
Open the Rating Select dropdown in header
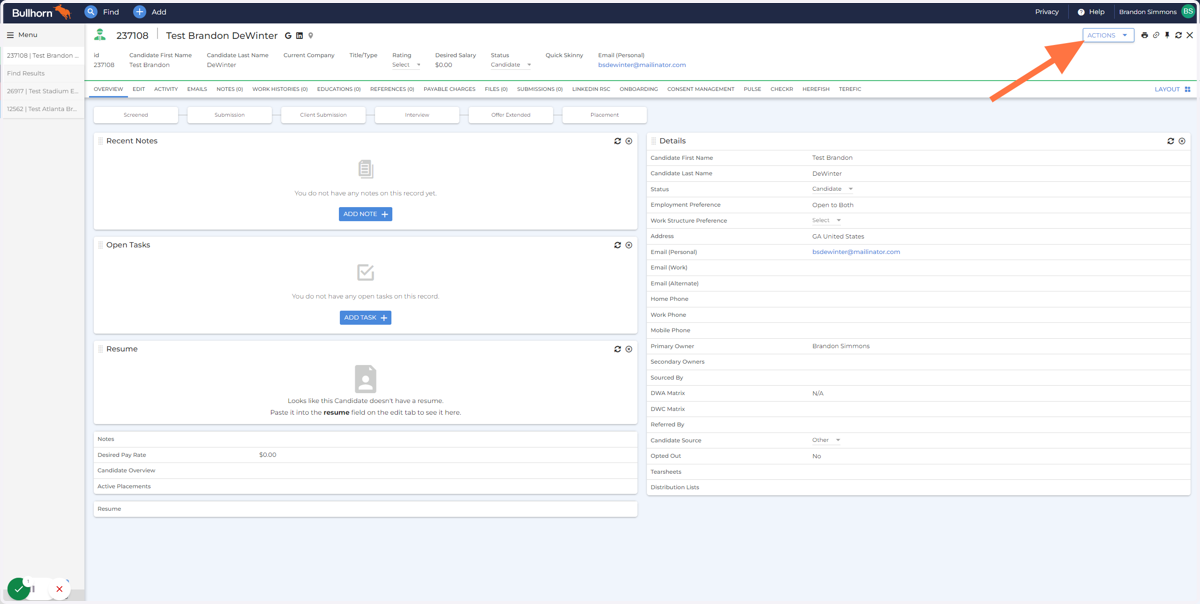[x=406, y=65]
